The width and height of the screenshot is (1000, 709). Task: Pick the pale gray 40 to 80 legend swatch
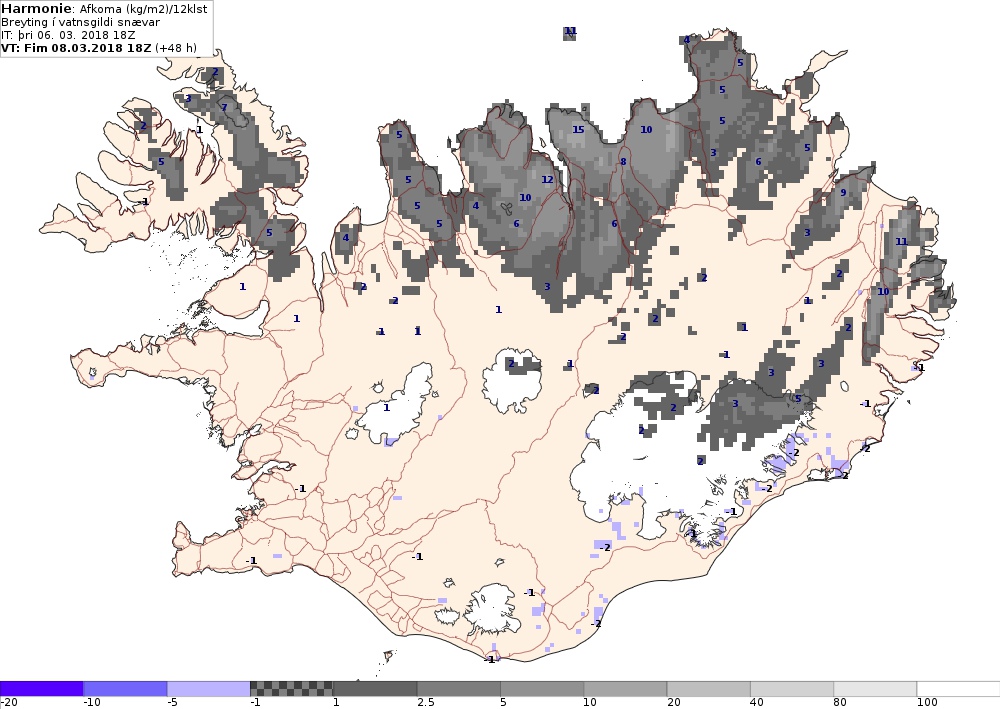pos(792,689)
